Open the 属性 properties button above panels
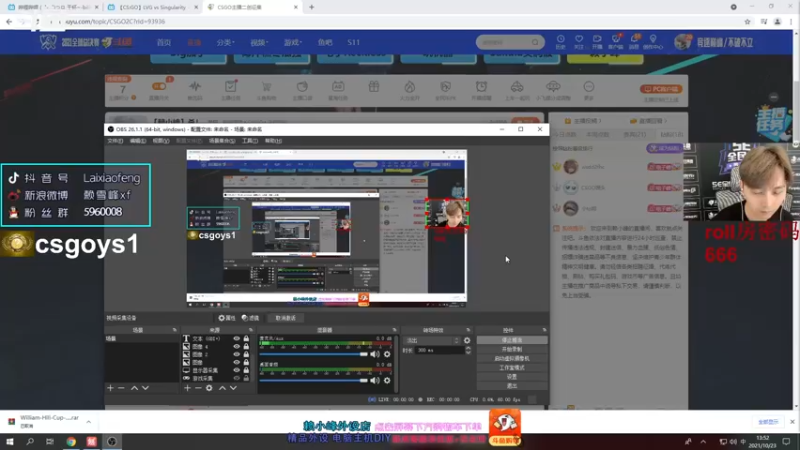The width and height of the screenshot is (800, 450). click(x=227, y=318)
